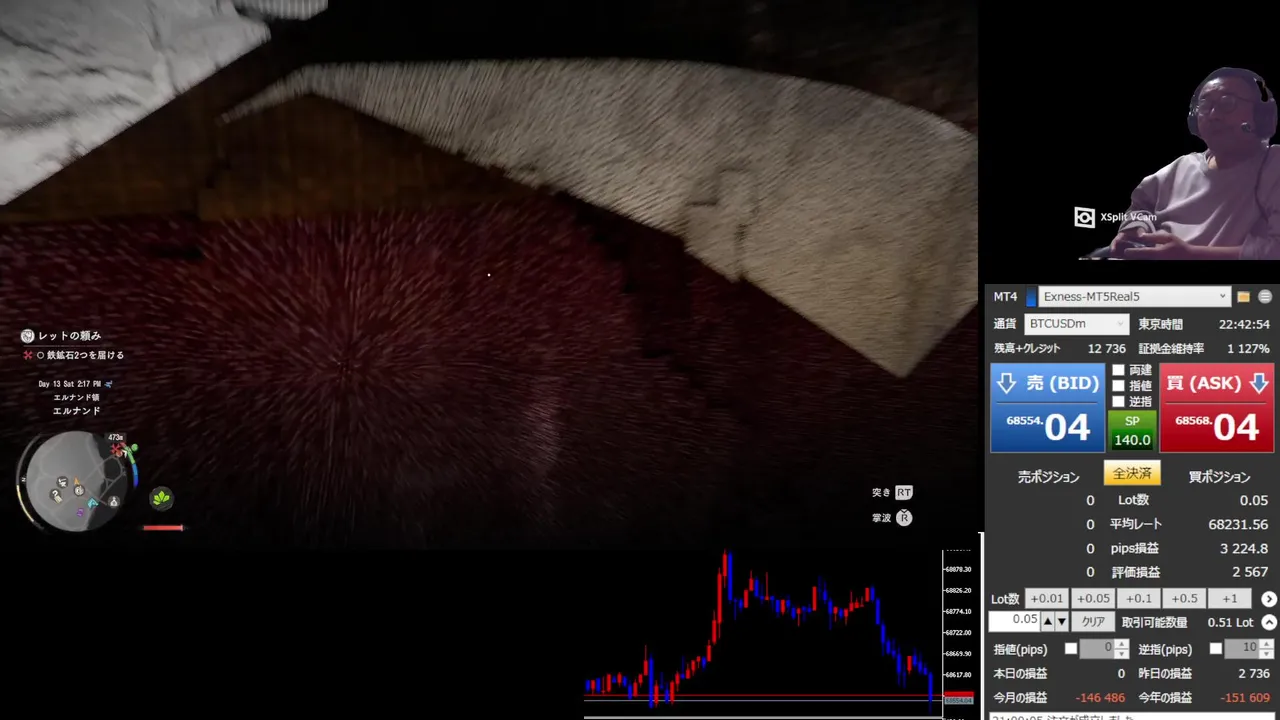Open the BTCUSDm currency dropdown
The image size is (1280, 720).
click(x=1077, y=324)
